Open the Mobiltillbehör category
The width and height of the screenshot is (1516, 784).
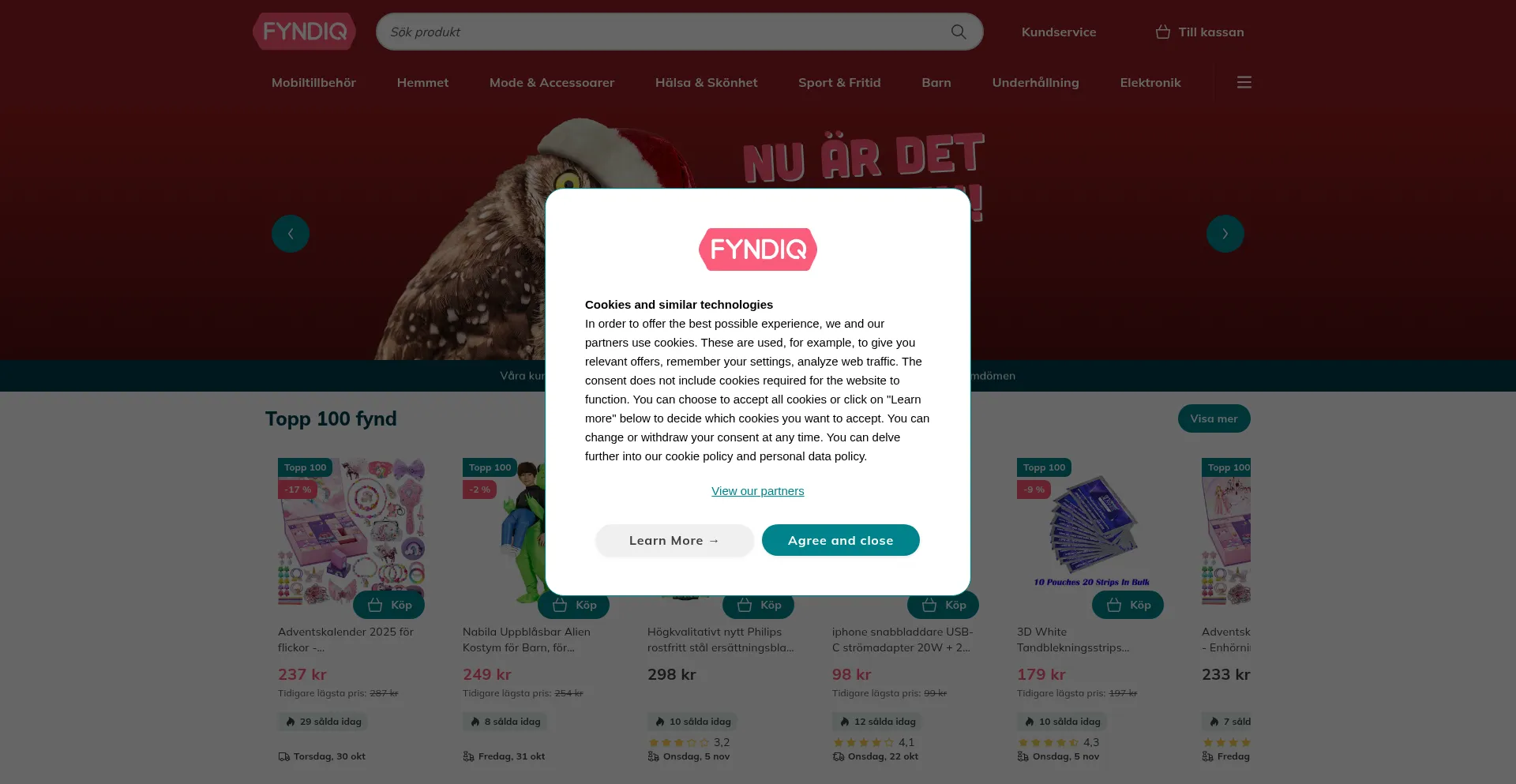(313, 82)
